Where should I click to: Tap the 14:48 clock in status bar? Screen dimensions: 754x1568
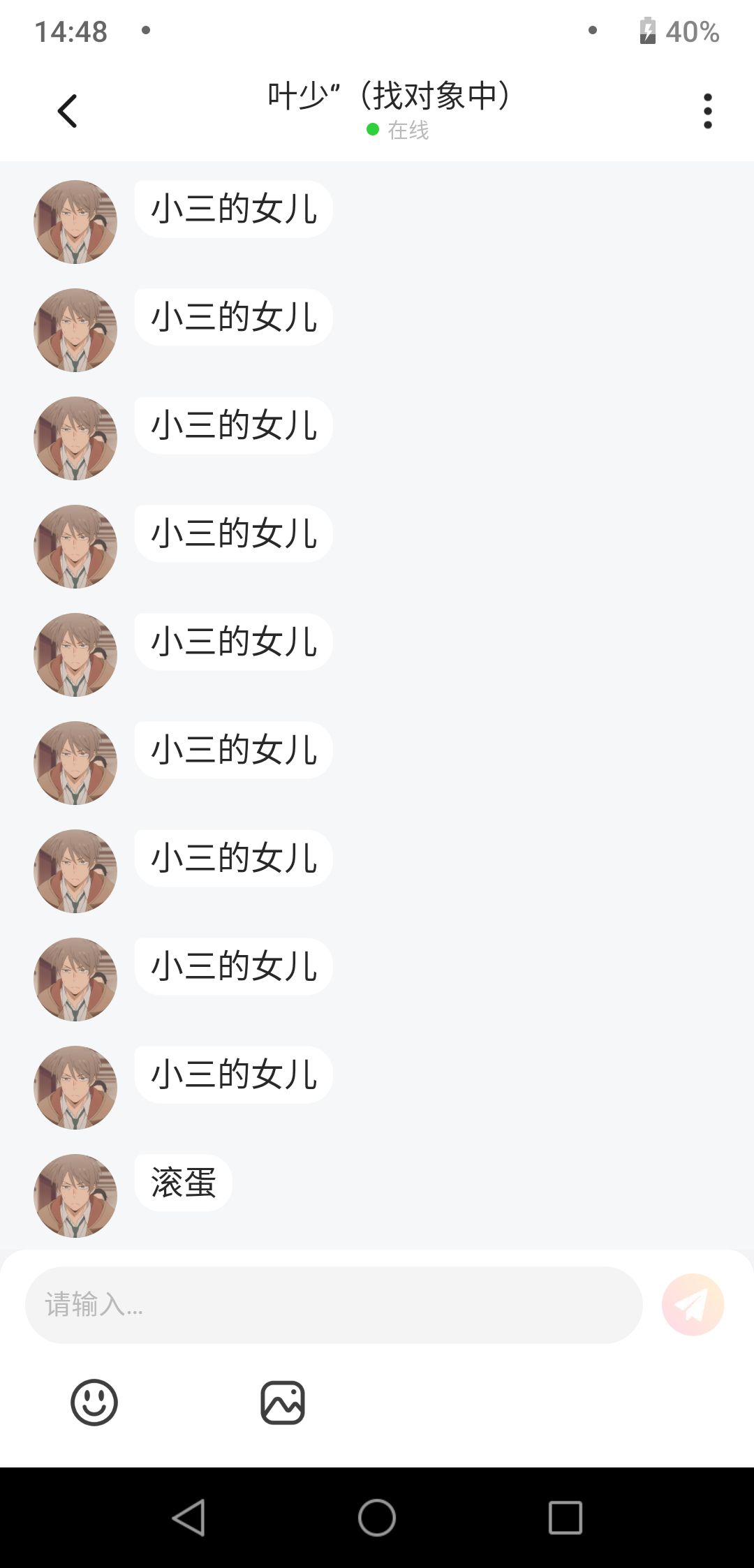click(x=71, y=31)
